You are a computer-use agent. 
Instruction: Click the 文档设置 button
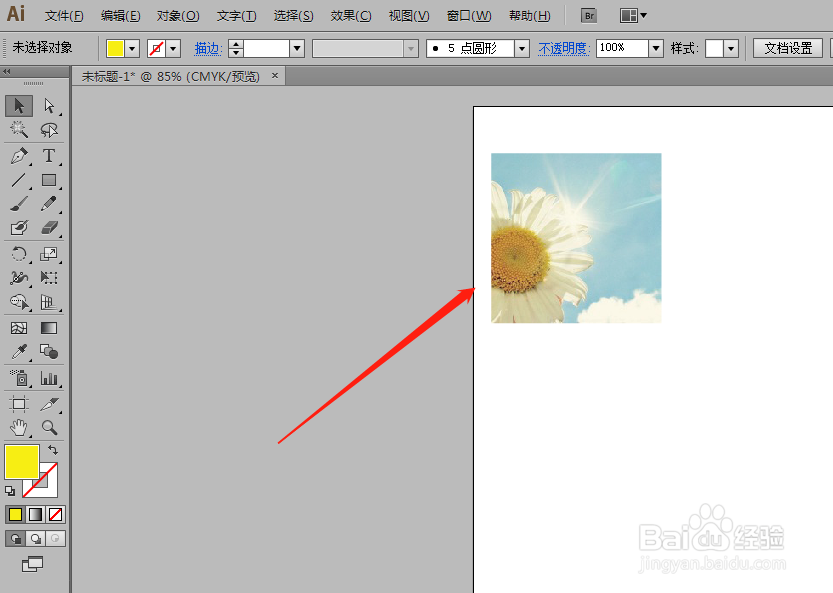click(788, 48)
